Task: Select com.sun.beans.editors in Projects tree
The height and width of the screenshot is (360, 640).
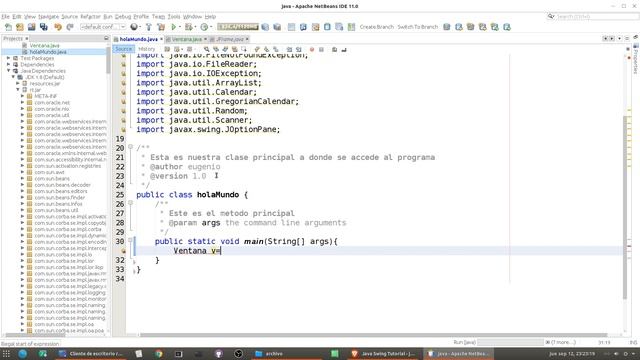Action: pyautogui.click(x=61, y=191)
